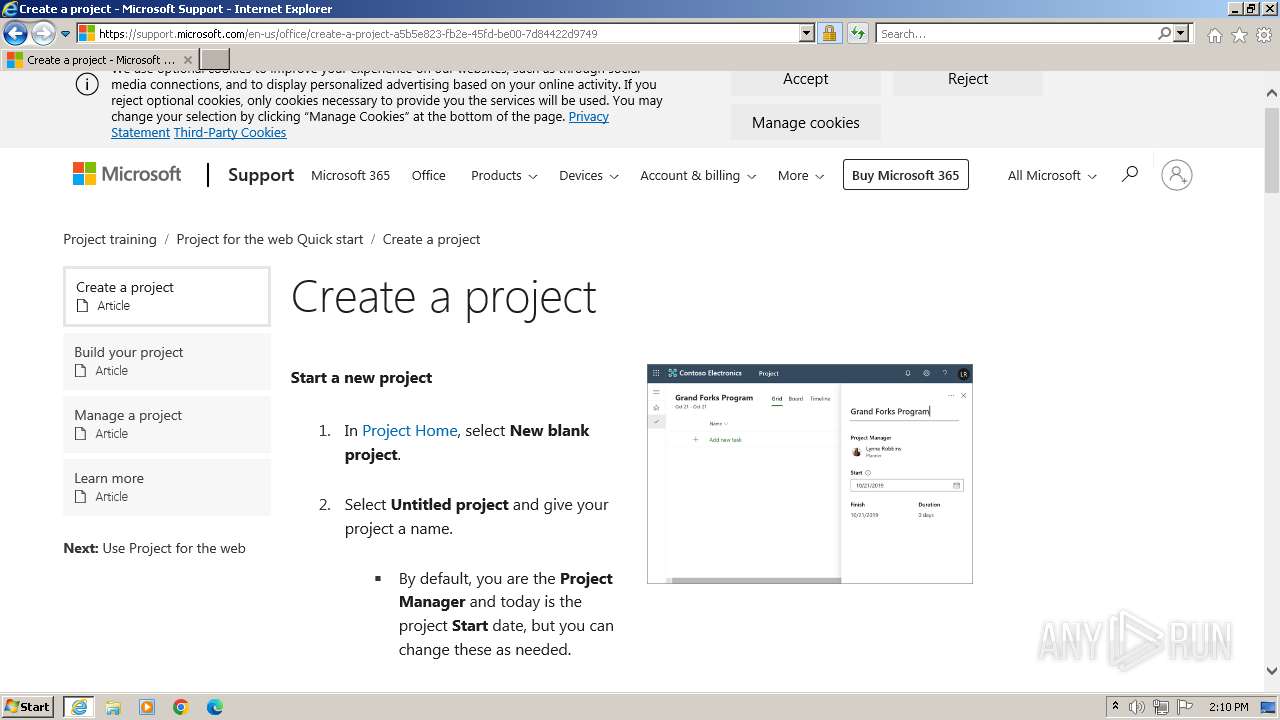Expand the Account & billing menu

pyautogui.click(x=698, y=175)
